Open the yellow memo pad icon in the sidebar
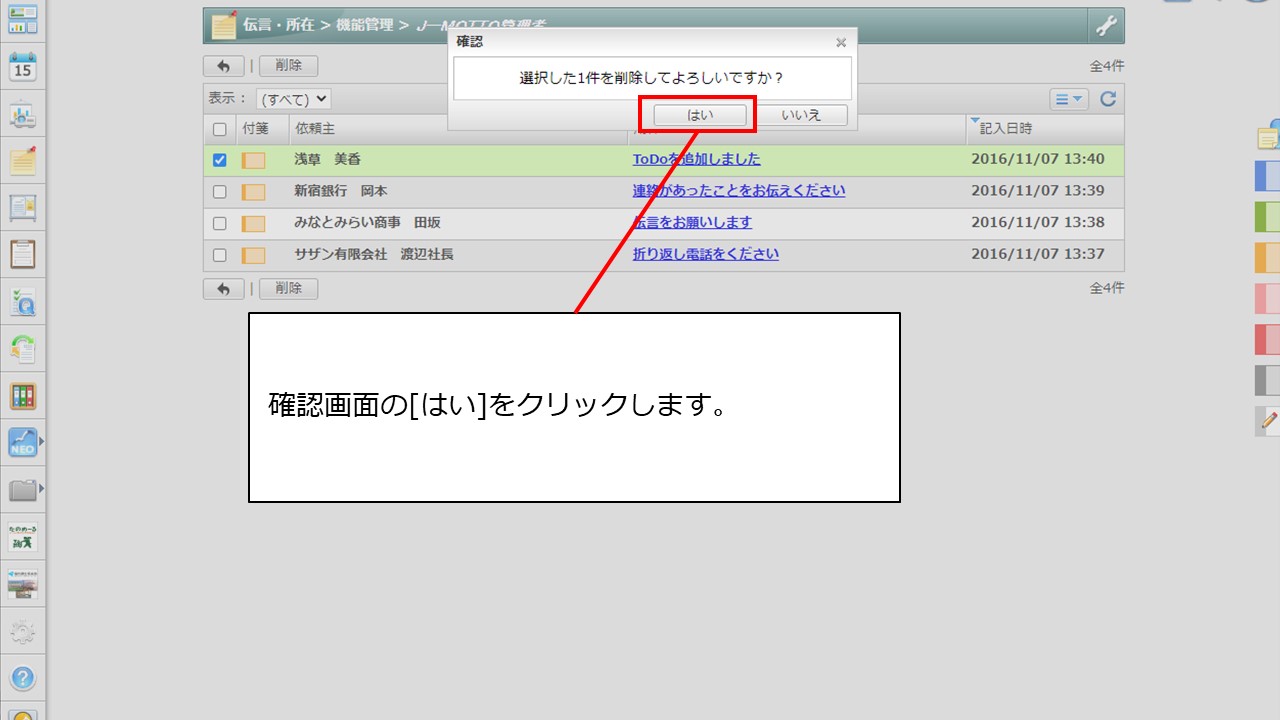The height and width of the screenshot is (720, 1280). click(x=22, y=161)
